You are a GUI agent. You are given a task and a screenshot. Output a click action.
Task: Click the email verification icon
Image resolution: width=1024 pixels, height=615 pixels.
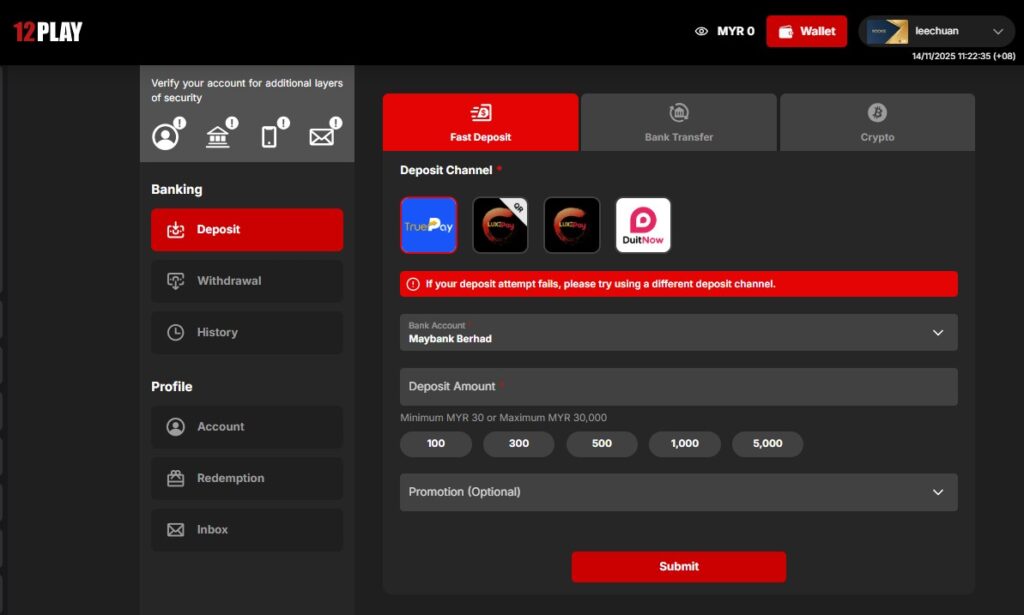(x=322, y=136)
